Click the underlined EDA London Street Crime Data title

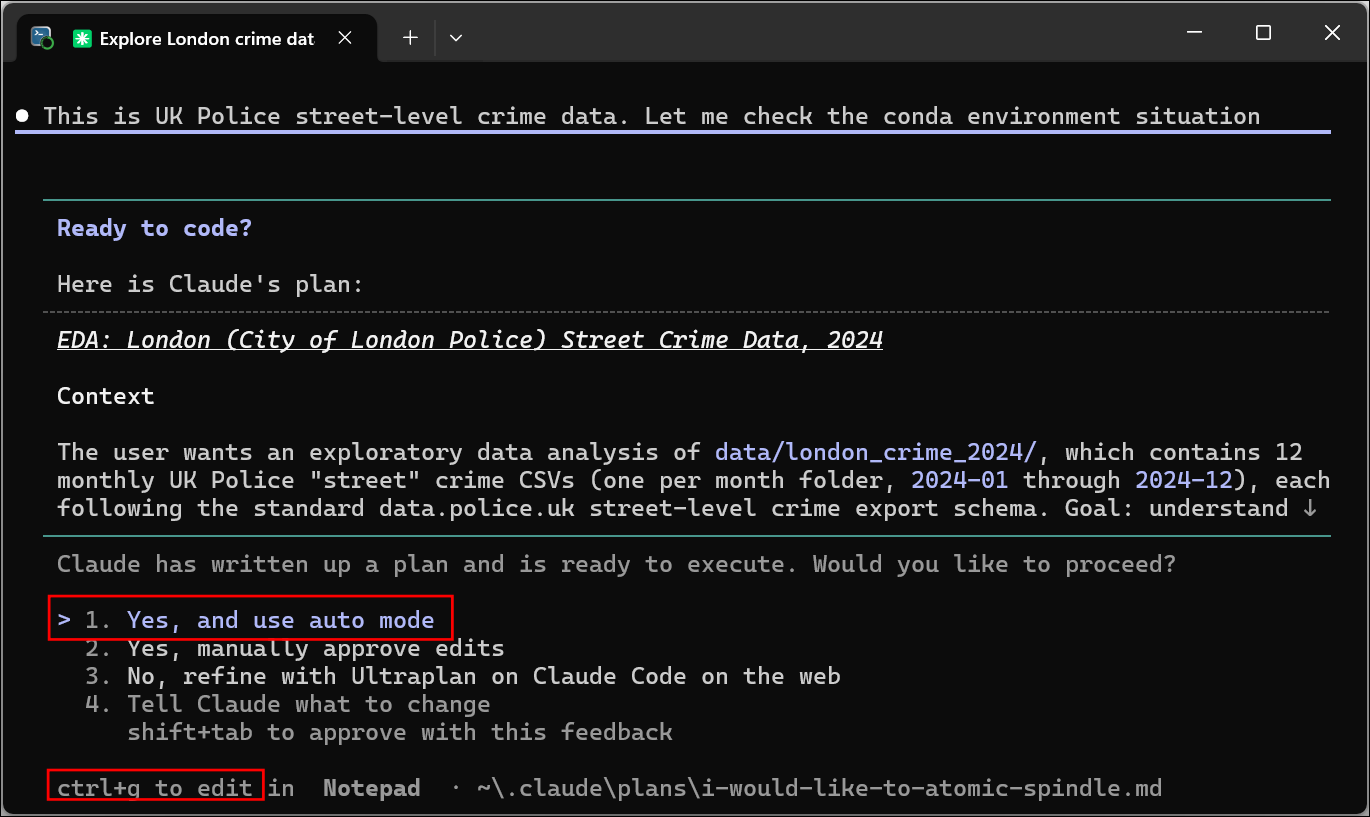(470, 340)
